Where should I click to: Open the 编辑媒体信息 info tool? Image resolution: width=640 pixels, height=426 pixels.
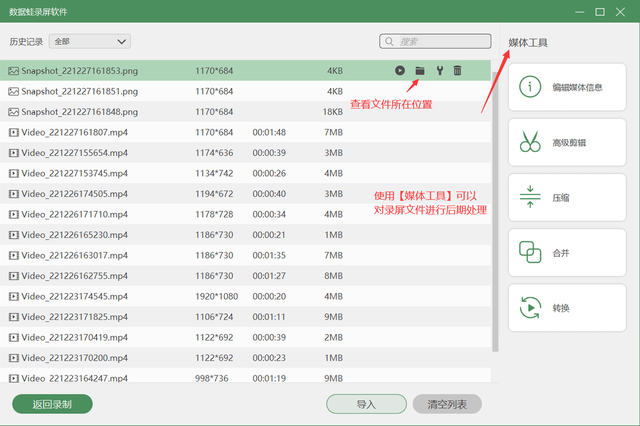click(x=567, y=87)
